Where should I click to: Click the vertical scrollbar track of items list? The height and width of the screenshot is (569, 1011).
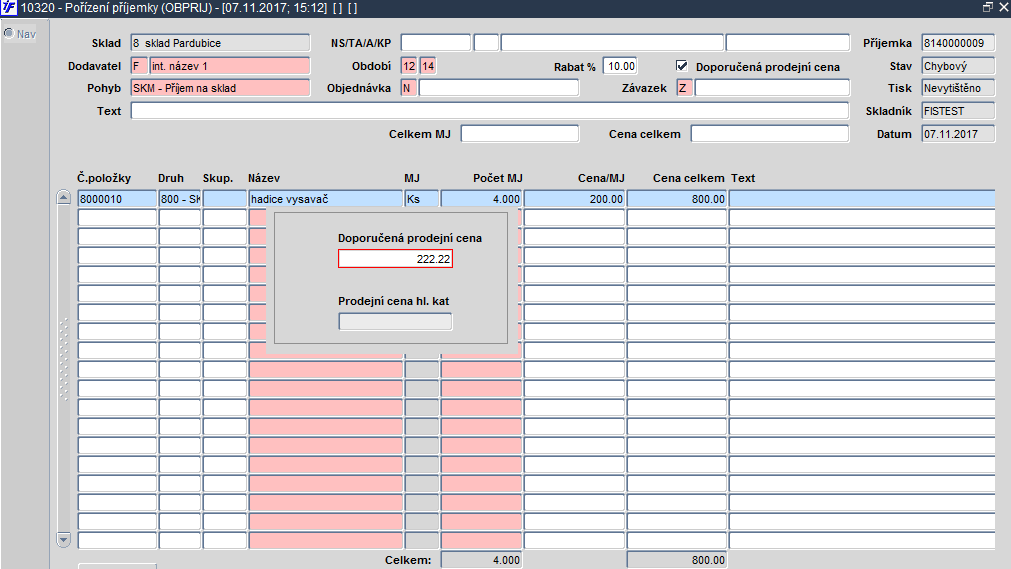[x=63, y=368]
